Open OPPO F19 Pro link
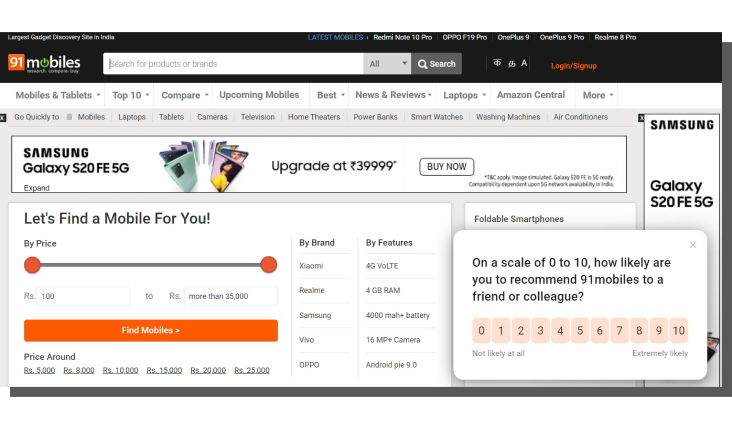The height and width of the screenshot is (429, 732). 465,37
